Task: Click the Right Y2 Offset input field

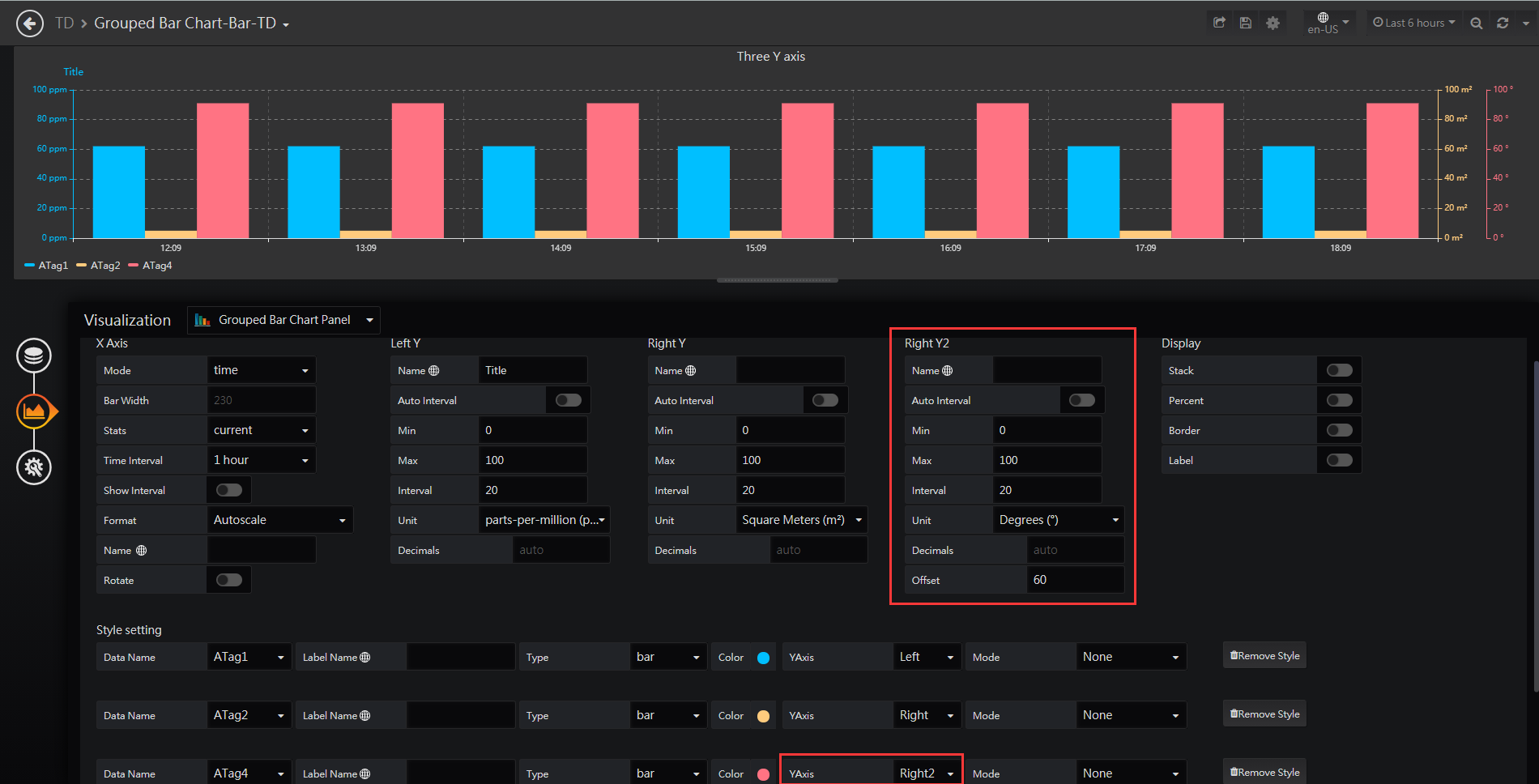Action: click(x=1075, y=580)
